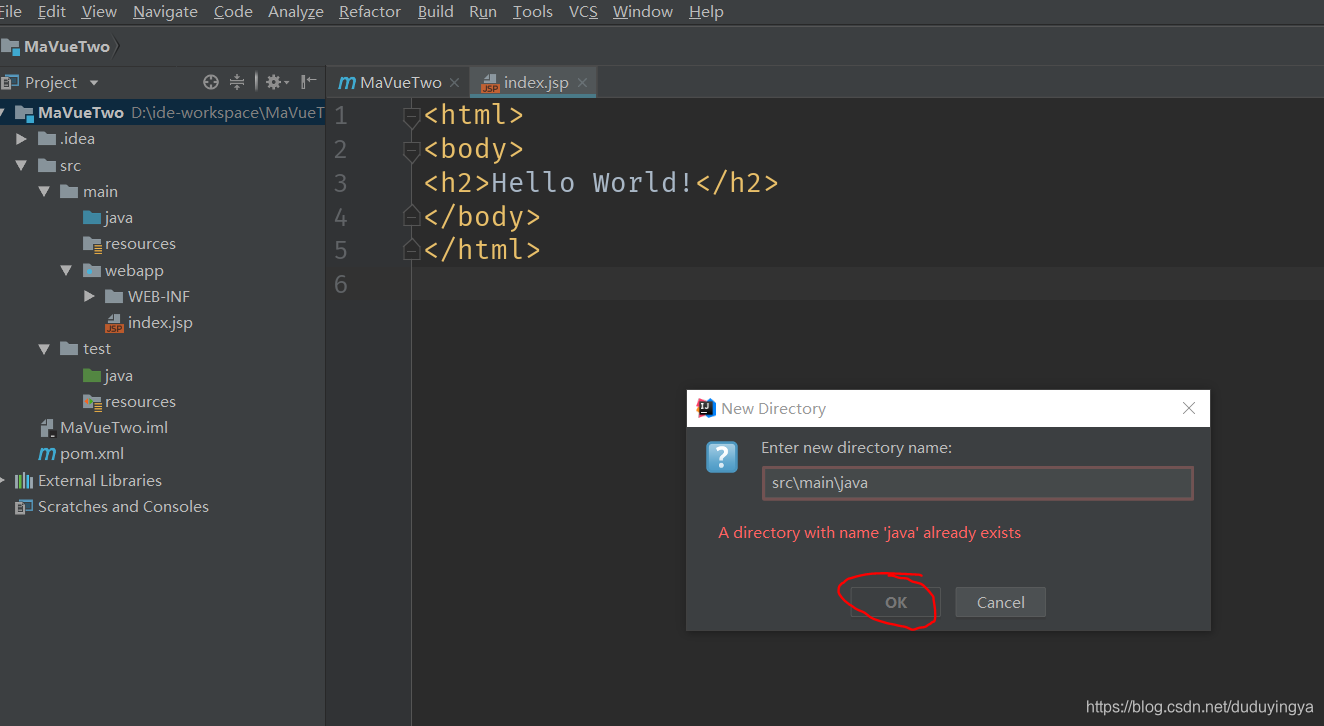Click the question mark icon in dialog
Viewport: 1324px width, 726px height.
click(722, 458)
